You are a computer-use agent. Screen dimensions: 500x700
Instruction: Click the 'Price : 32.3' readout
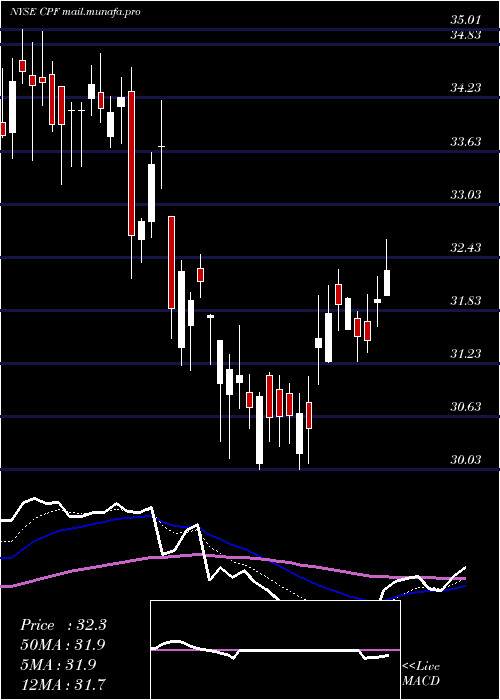click(63, 625)
